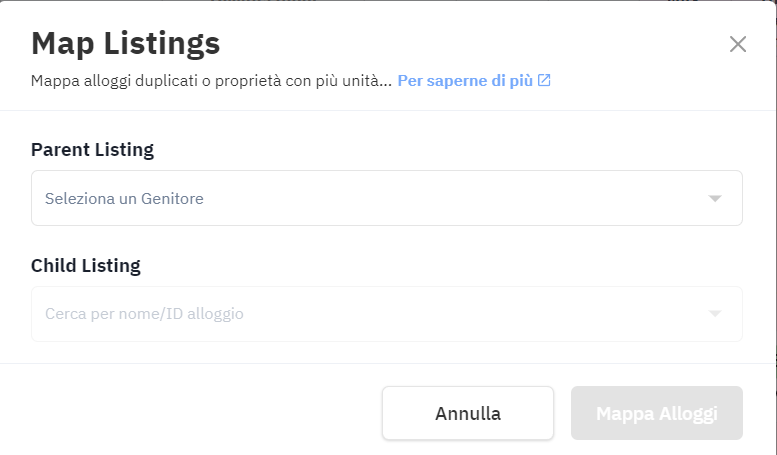Screen dimensions: 777x455
Task: Click the Child Listing label
Action: pyautogui.click(x=86, y=266)
